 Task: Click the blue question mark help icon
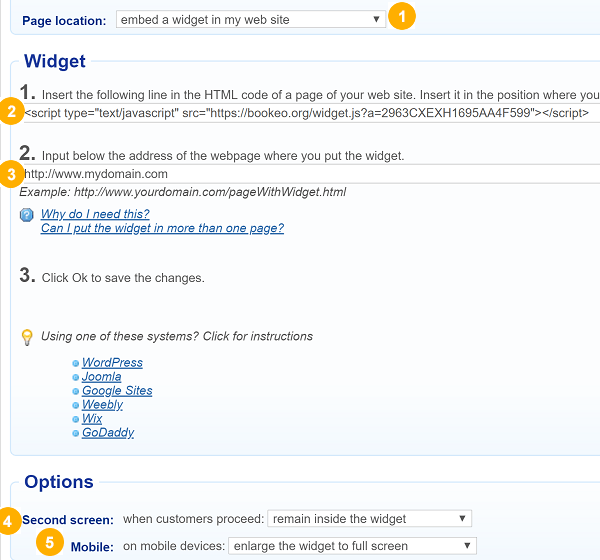pyautogui.click(x=26, y=215)
